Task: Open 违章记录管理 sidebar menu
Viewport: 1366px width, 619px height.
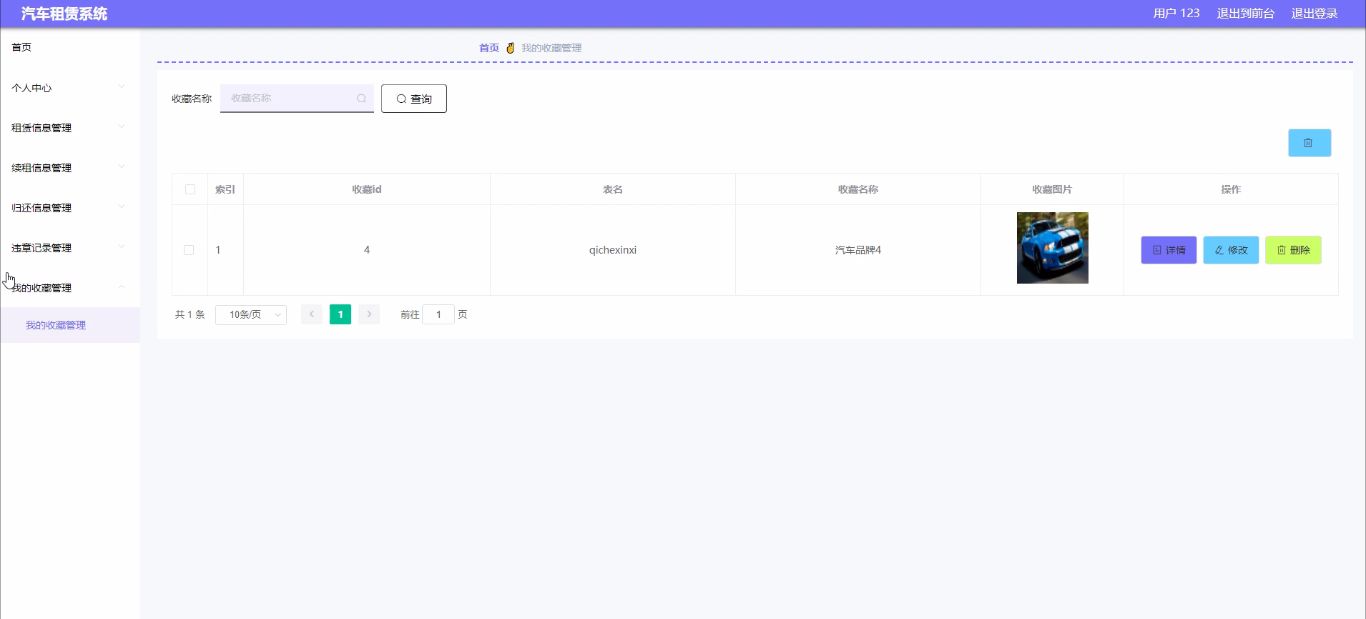Action: 70,248
